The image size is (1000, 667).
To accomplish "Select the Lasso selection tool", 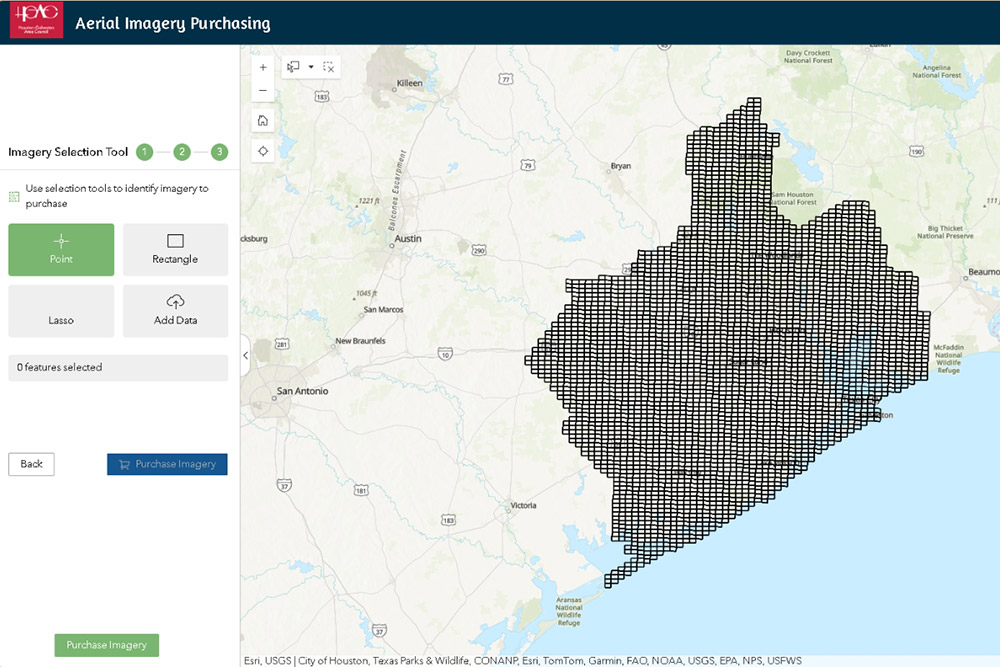I will click(61, 311).
